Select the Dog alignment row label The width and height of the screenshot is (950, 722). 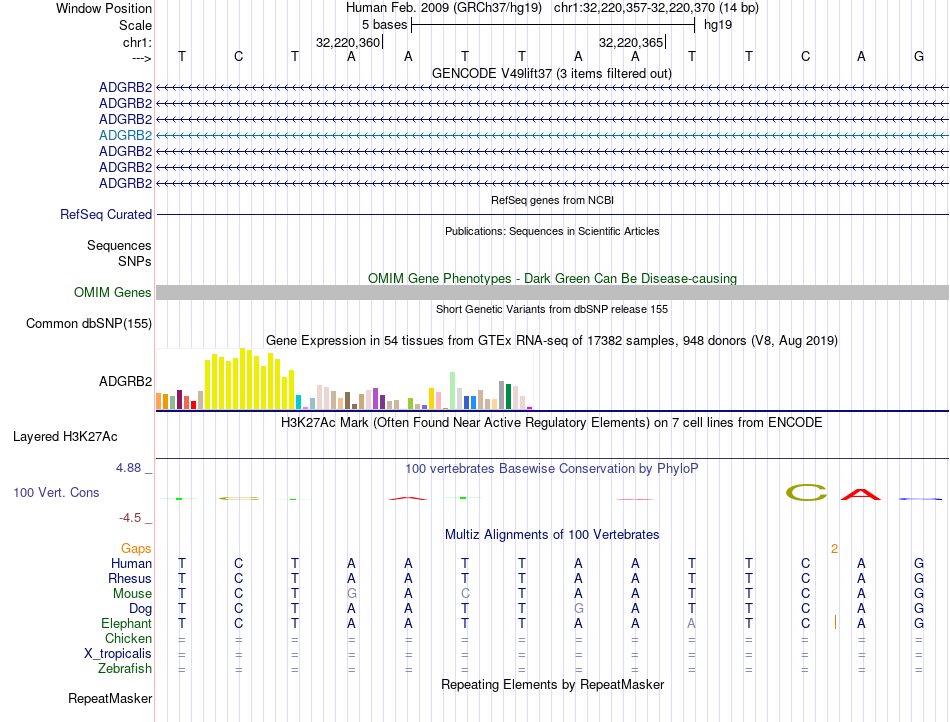pos(140,609)
